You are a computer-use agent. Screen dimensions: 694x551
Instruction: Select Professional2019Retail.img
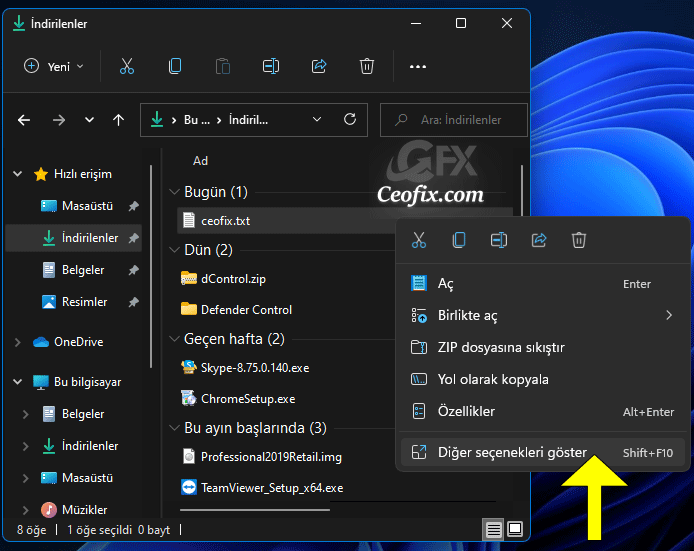click(271, 457)
